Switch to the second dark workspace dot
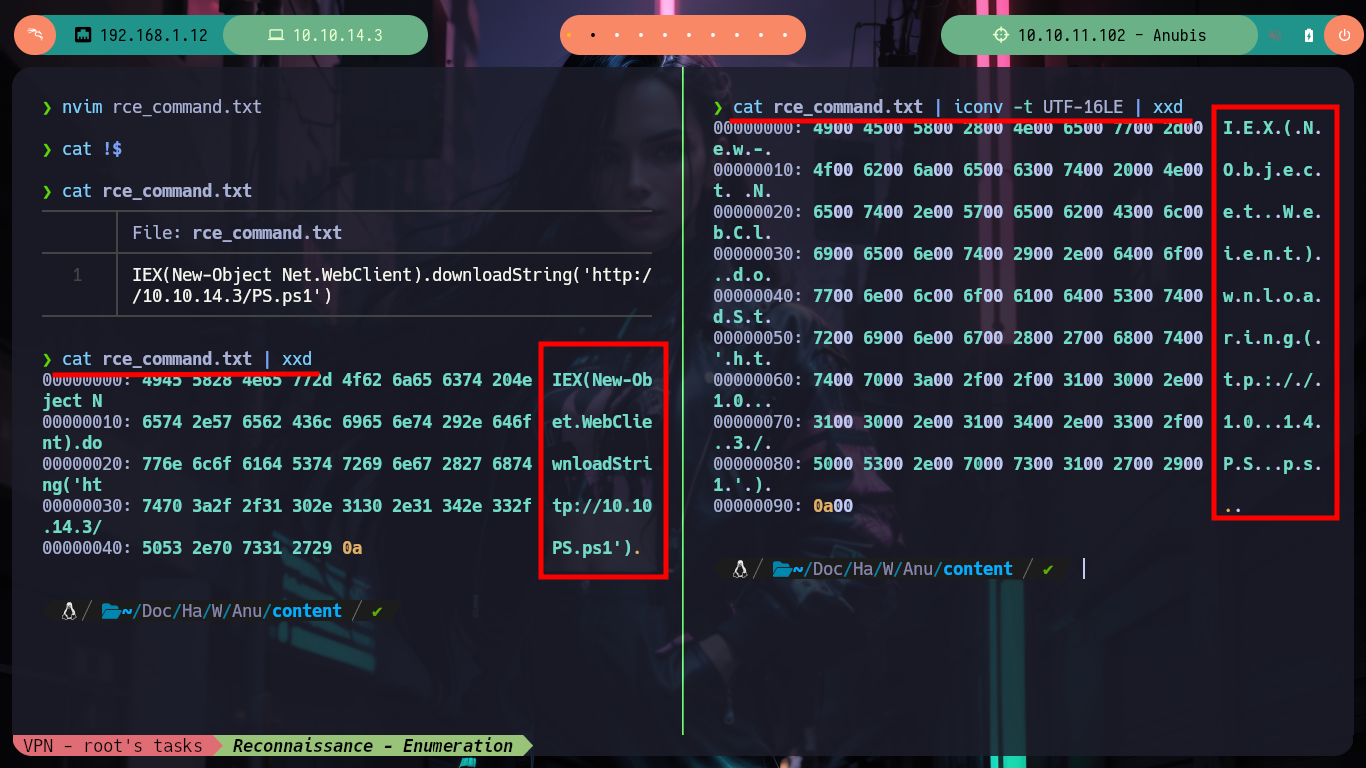This screenshot has width=1366, height=768. [593, 35]
